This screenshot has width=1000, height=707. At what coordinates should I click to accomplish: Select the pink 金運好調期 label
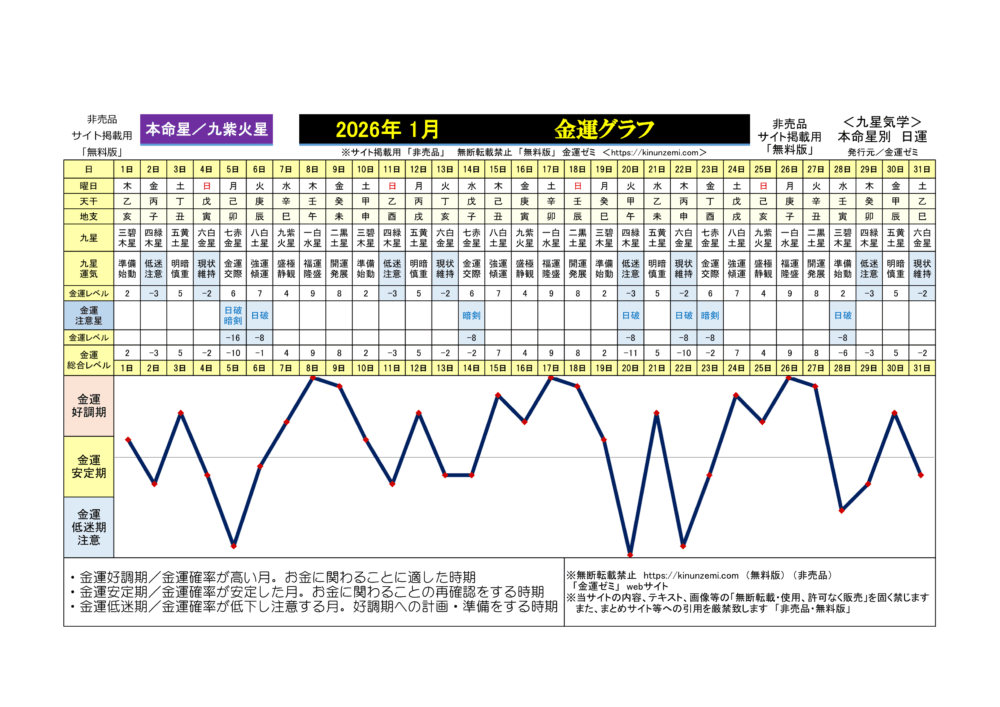(x=89, y=407)
